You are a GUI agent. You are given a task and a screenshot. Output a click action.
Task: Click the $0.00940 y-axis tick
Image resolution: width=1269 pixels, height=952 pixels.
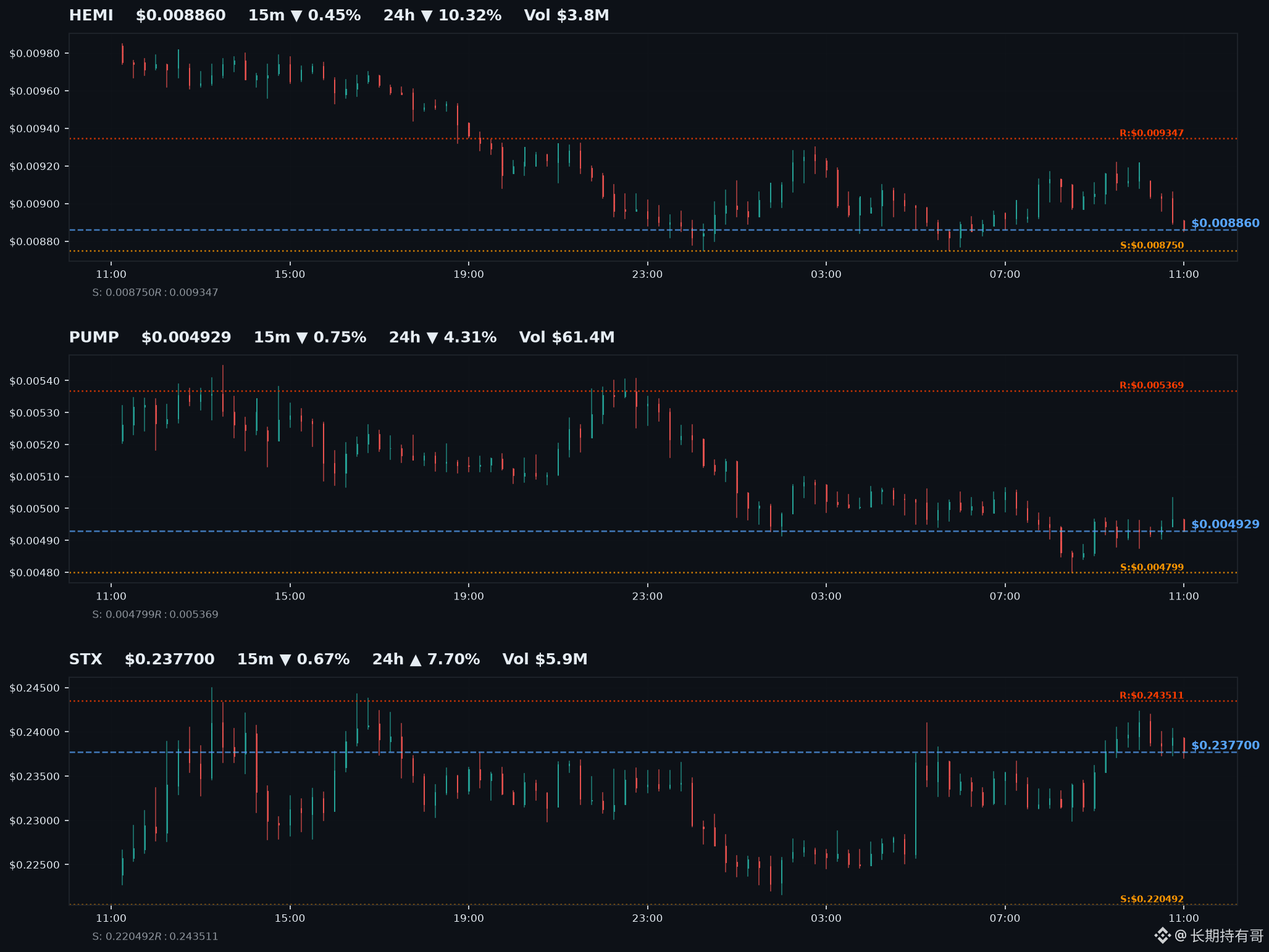[x=35, y=129]
